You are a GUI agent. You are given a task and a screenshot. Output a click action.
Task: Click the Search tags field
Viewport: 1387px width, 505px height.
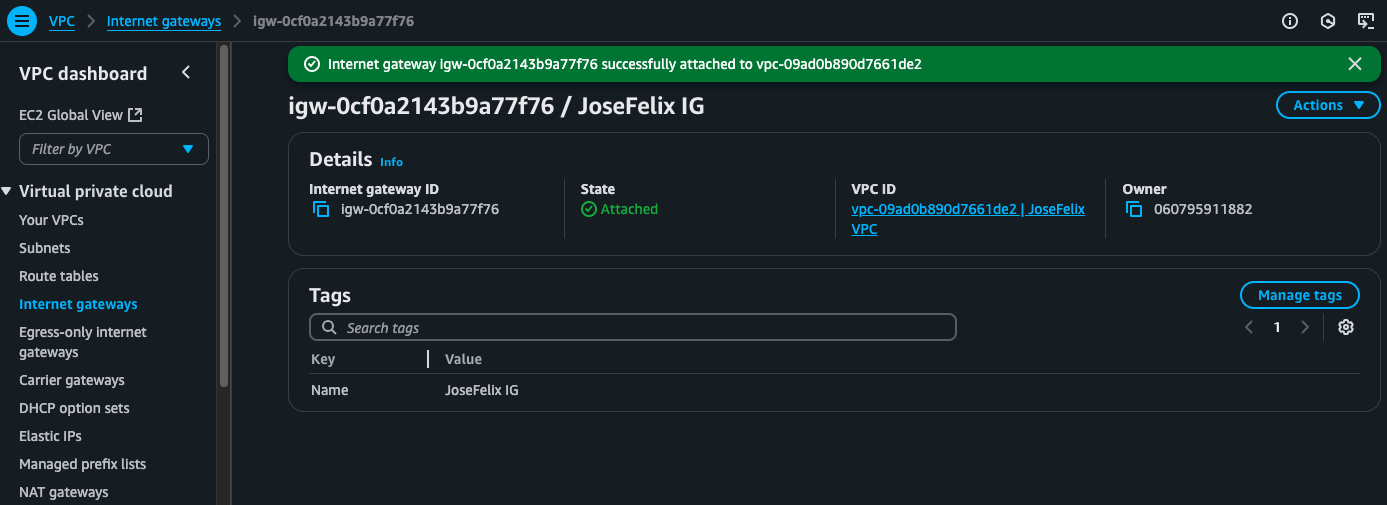633,328
